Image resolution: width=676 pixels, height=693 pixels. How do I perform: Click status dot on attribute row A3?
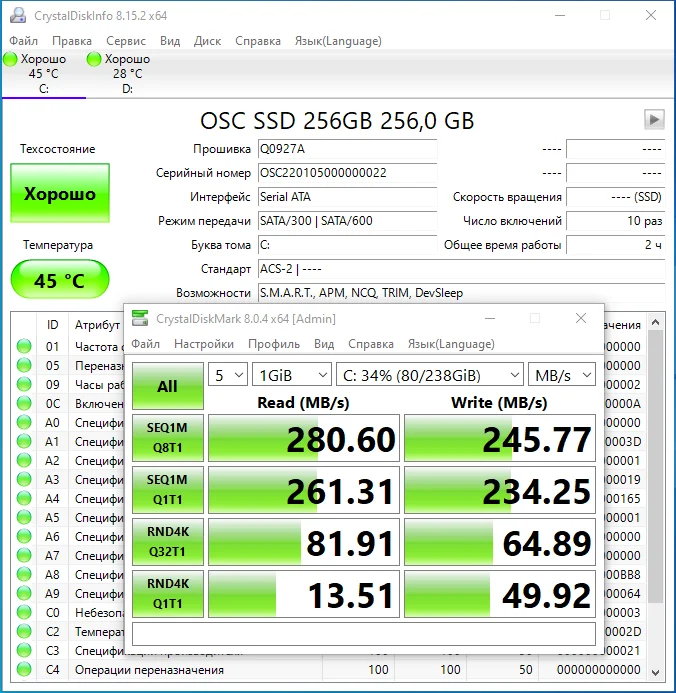pos(24,479)
